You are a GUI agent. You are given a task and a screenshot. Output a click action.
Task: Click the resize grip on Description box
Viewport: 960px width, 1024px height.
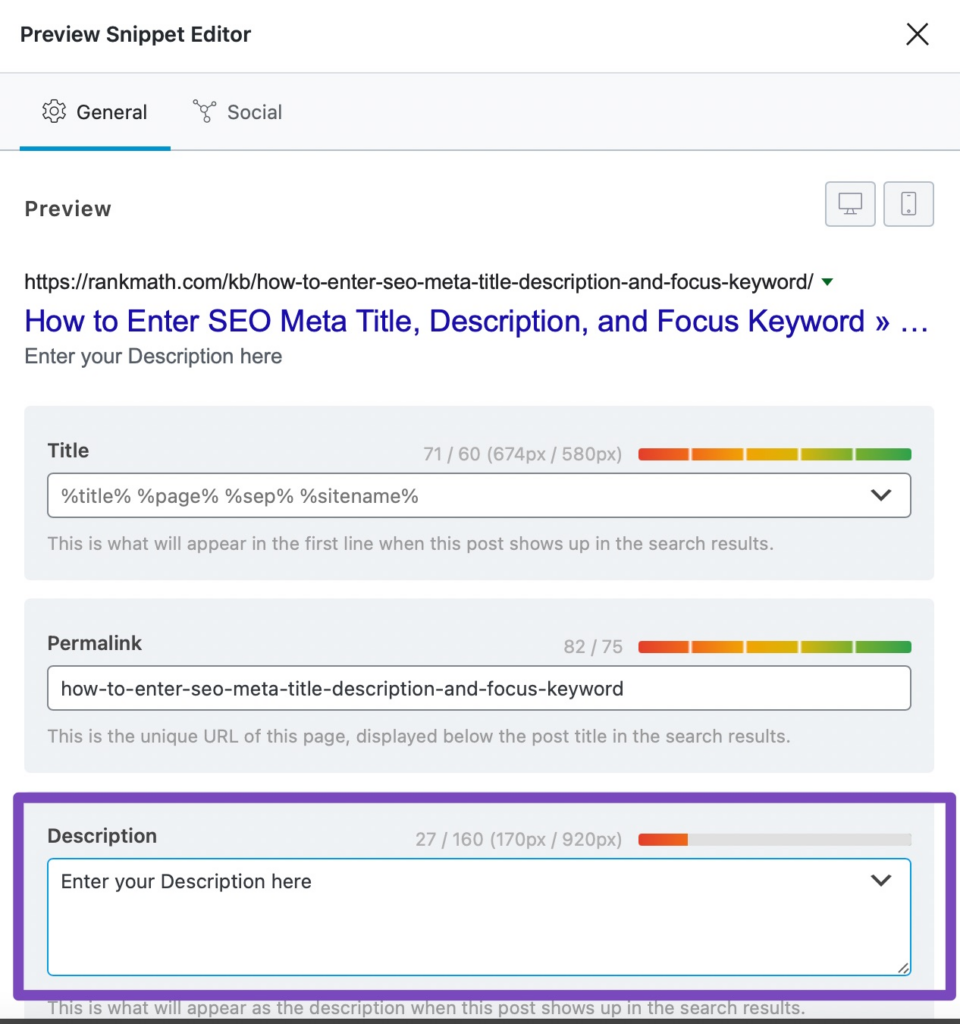tap(903, 967)
